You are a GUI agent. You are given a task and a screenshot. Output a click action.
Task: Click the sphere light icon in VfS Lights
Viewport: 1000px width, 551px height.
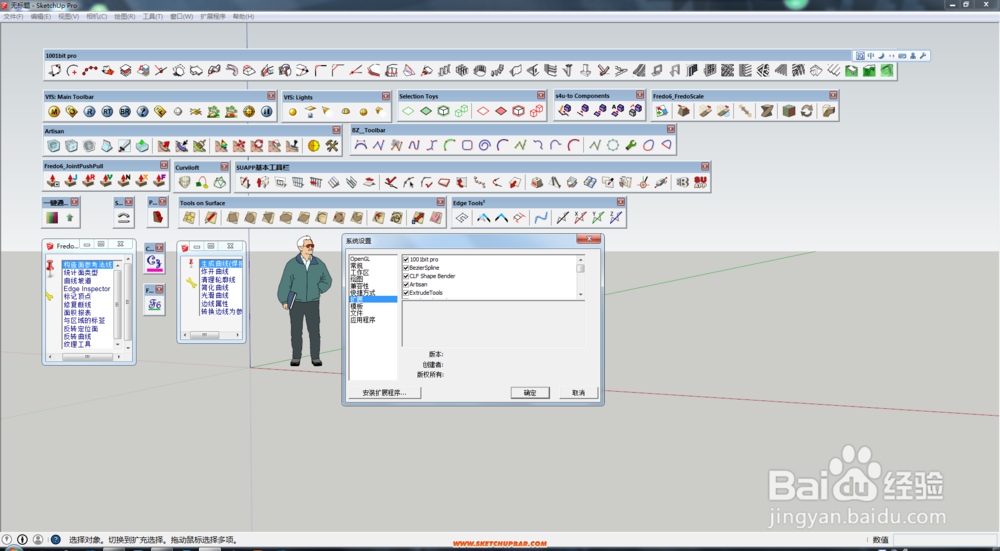pos(293,112)
